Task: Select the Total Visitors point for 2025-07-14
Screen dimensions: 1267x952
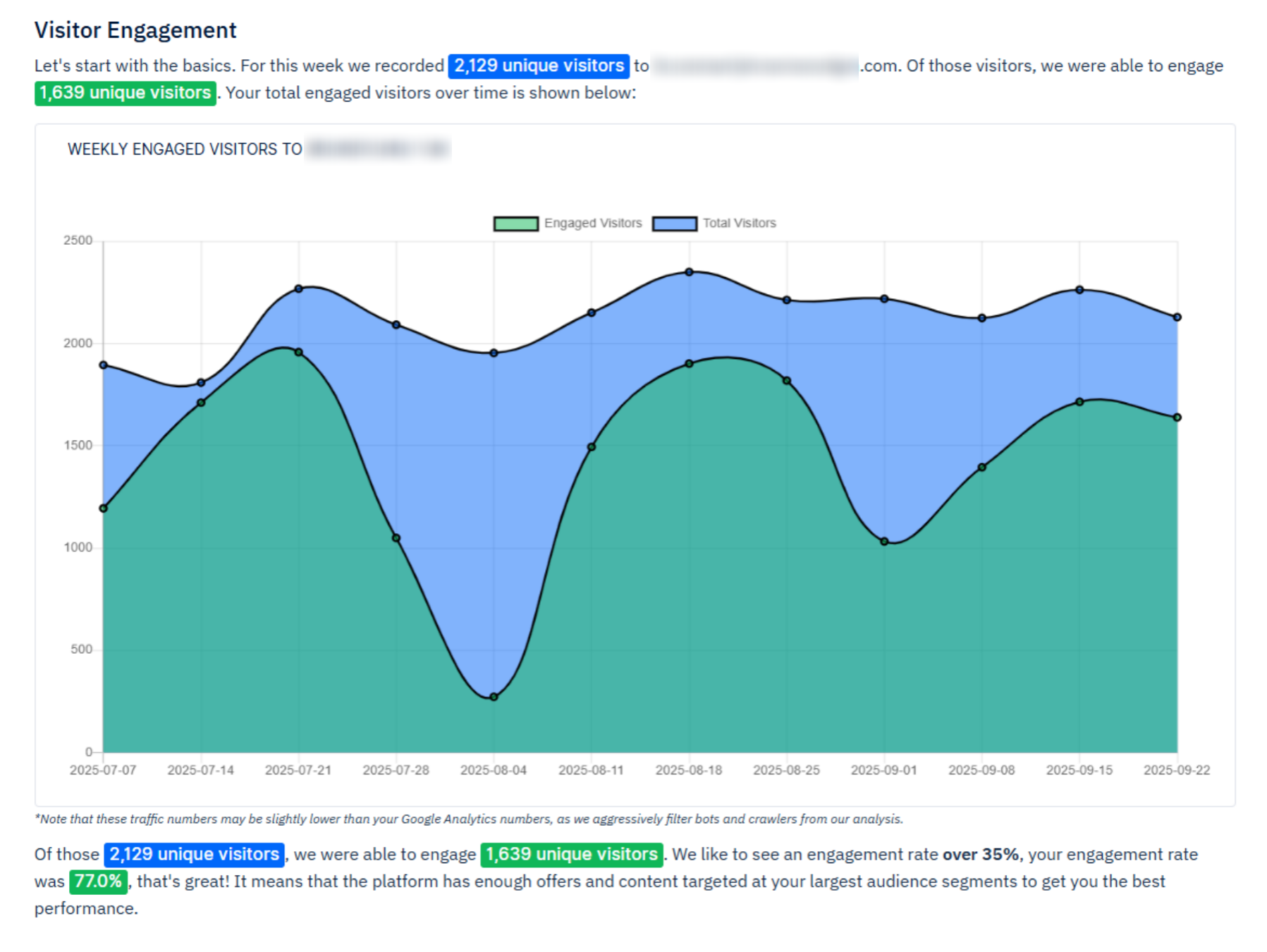Action: pyautogui.click(x=201, y=383)
